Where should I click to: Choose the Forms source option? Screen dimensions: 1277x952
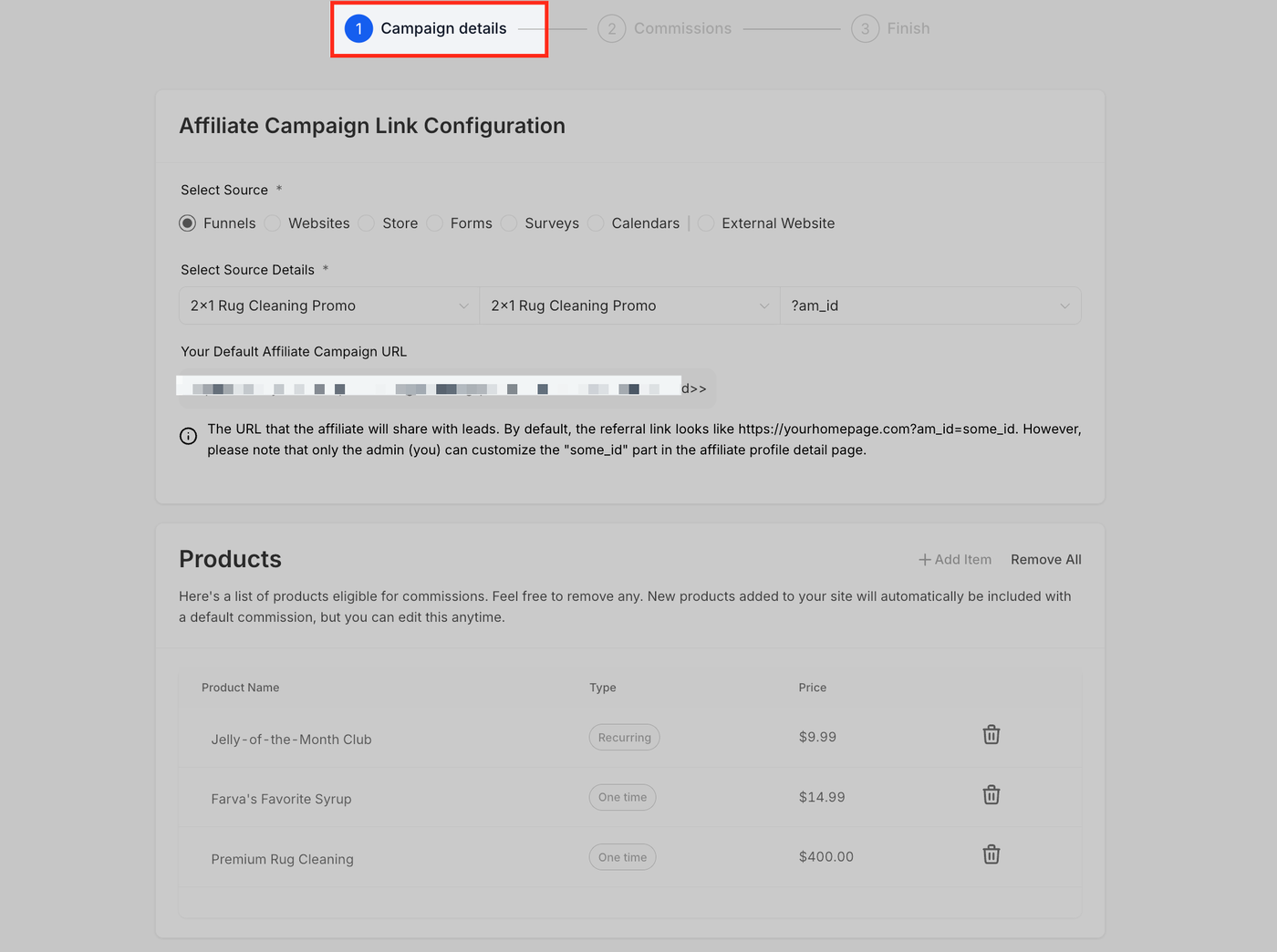pyautogui.click(x=435, y=223)
